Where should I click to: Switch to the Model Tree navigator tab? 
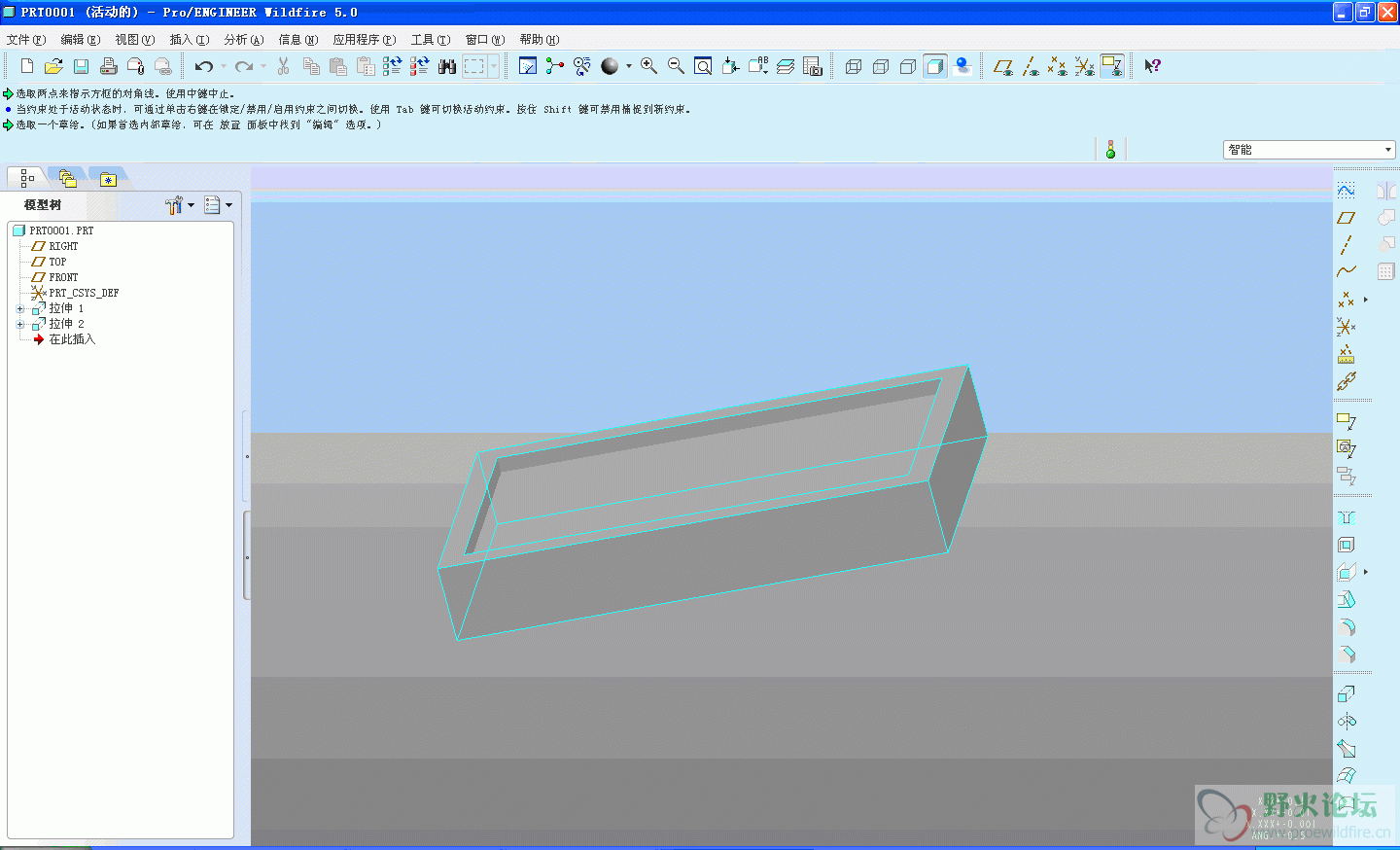click(x=27, y=178)
